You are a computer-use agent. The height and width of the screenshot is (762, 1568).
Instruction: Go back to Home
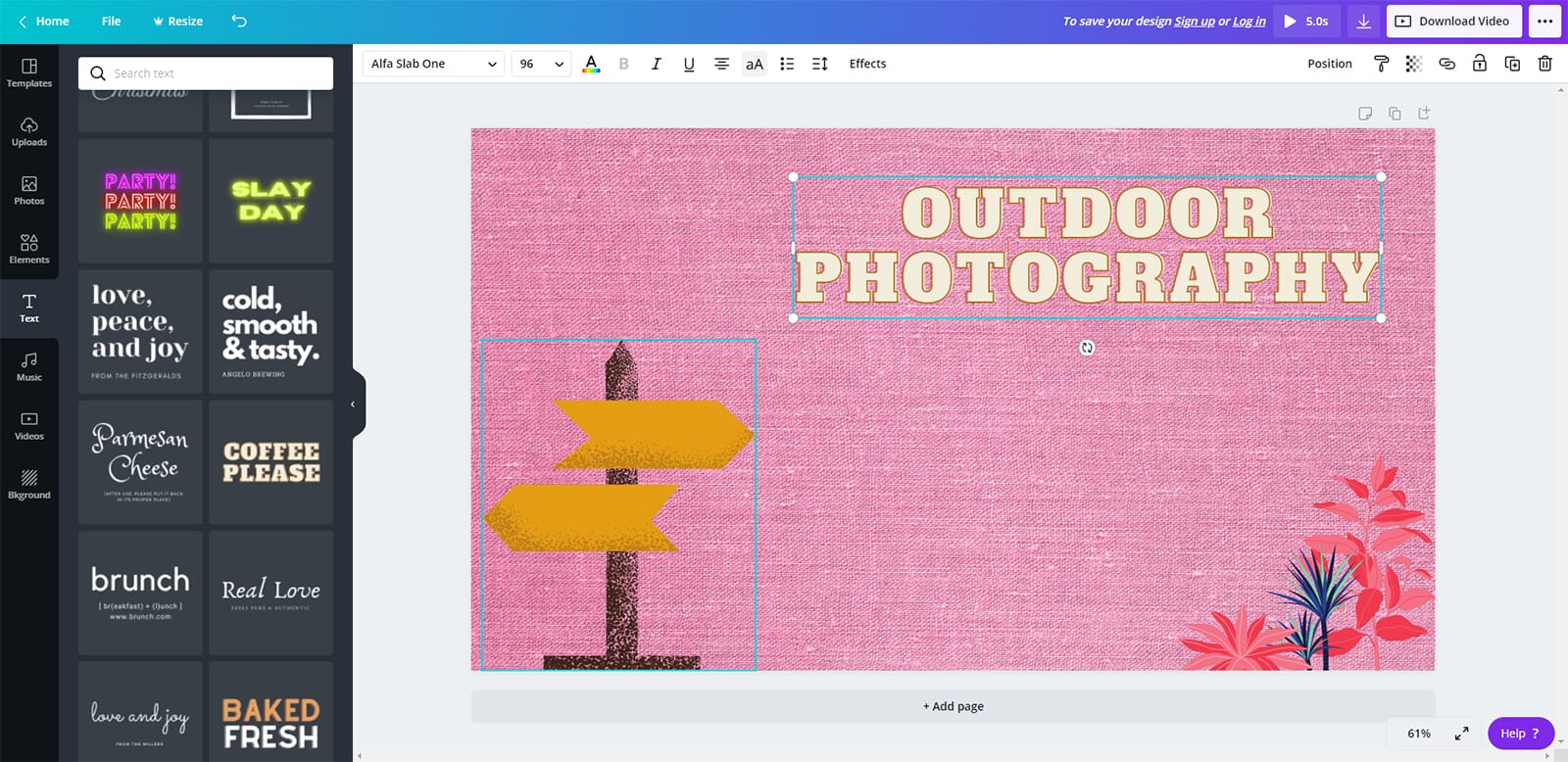[x=43, y=21]
